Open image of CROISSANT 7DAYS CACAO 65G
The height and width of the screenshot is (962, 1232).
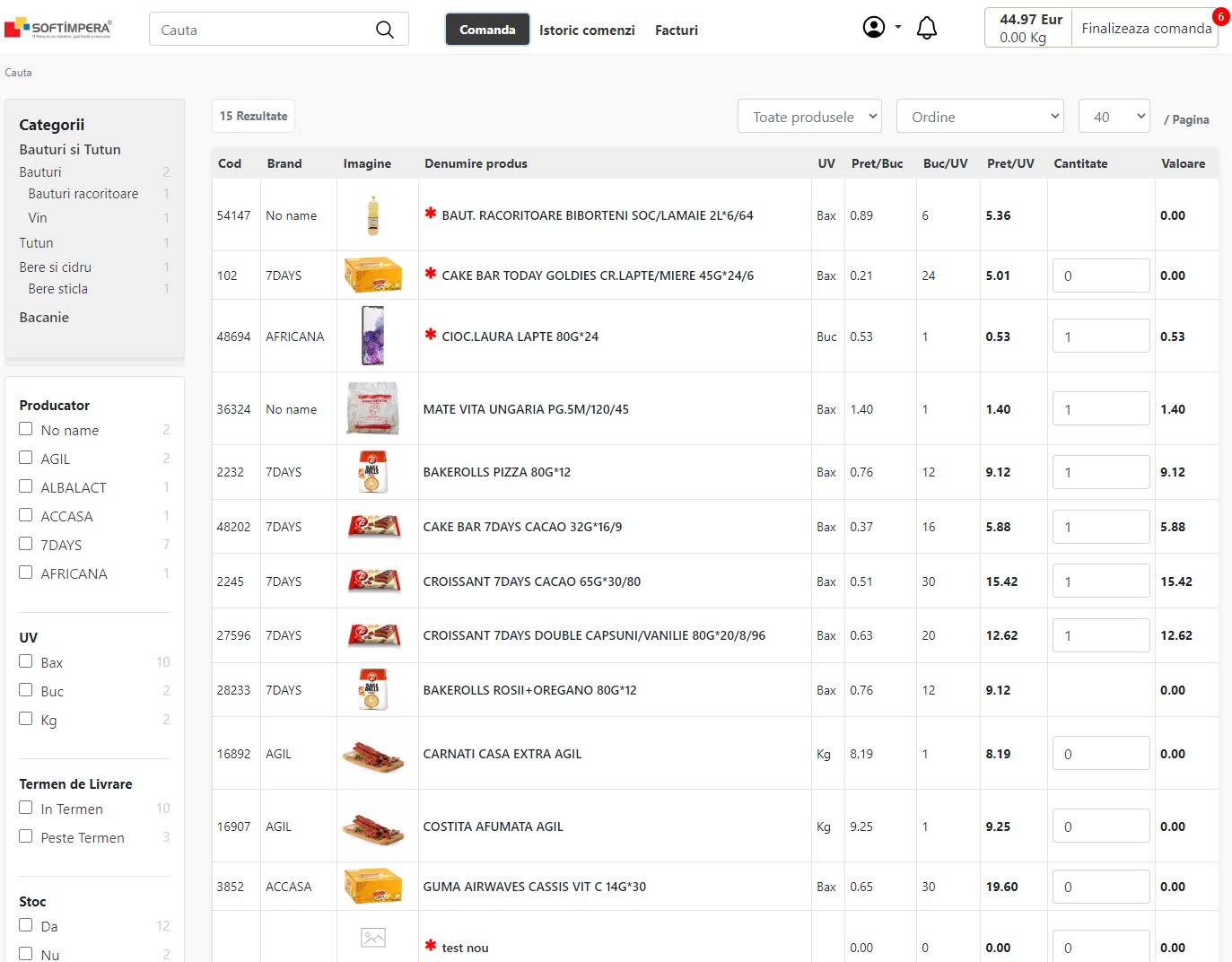[x=374, y=582]
